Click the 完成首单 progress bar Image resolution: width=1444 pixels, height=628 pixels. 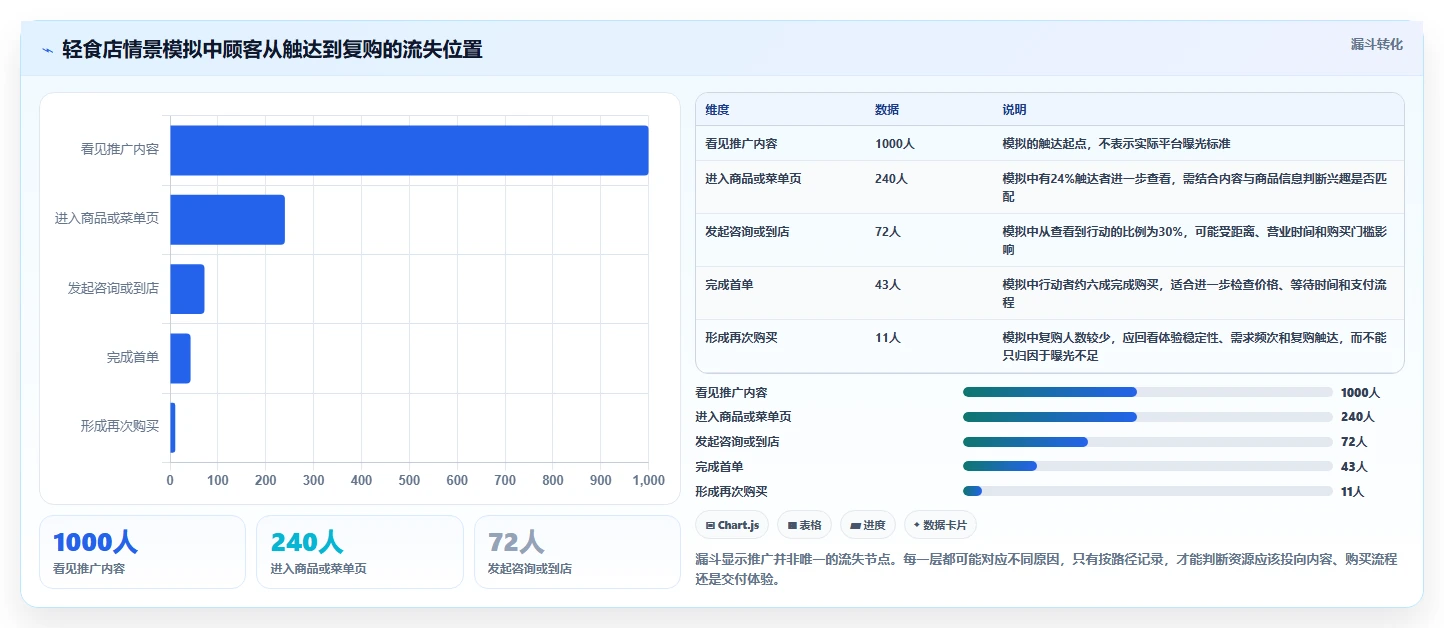pyautogui.click(x=1148, y=466)
